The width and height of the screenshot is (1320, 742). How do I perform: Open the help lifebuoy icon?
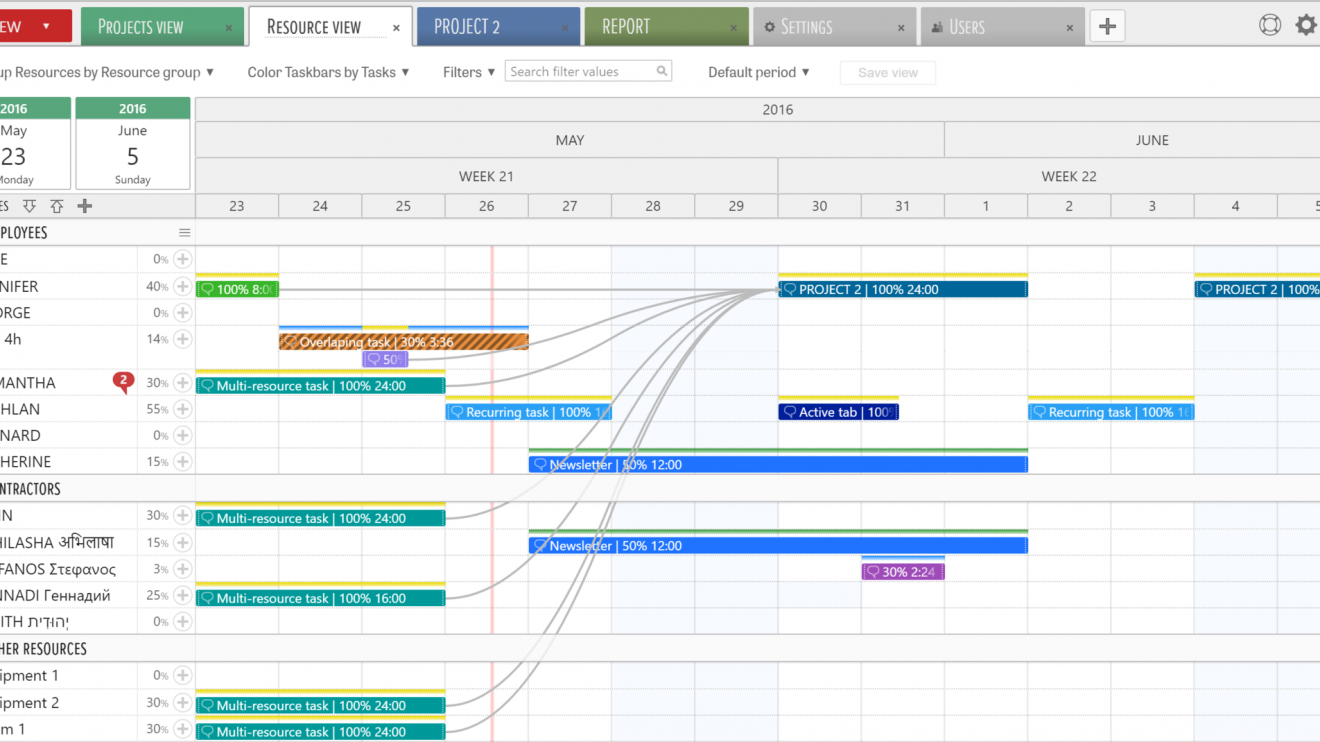(1270, 26)
